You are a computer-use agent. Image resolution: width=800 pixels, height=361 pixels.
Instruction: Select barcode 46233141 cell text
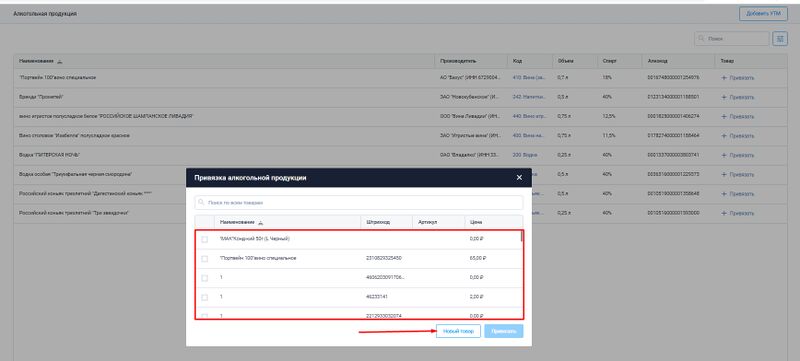[378, 296]
